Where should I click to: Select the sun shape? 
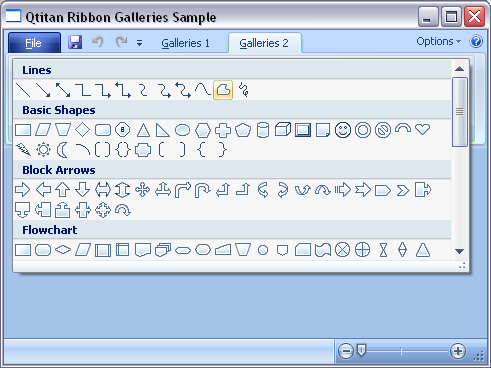click(43, 150)
